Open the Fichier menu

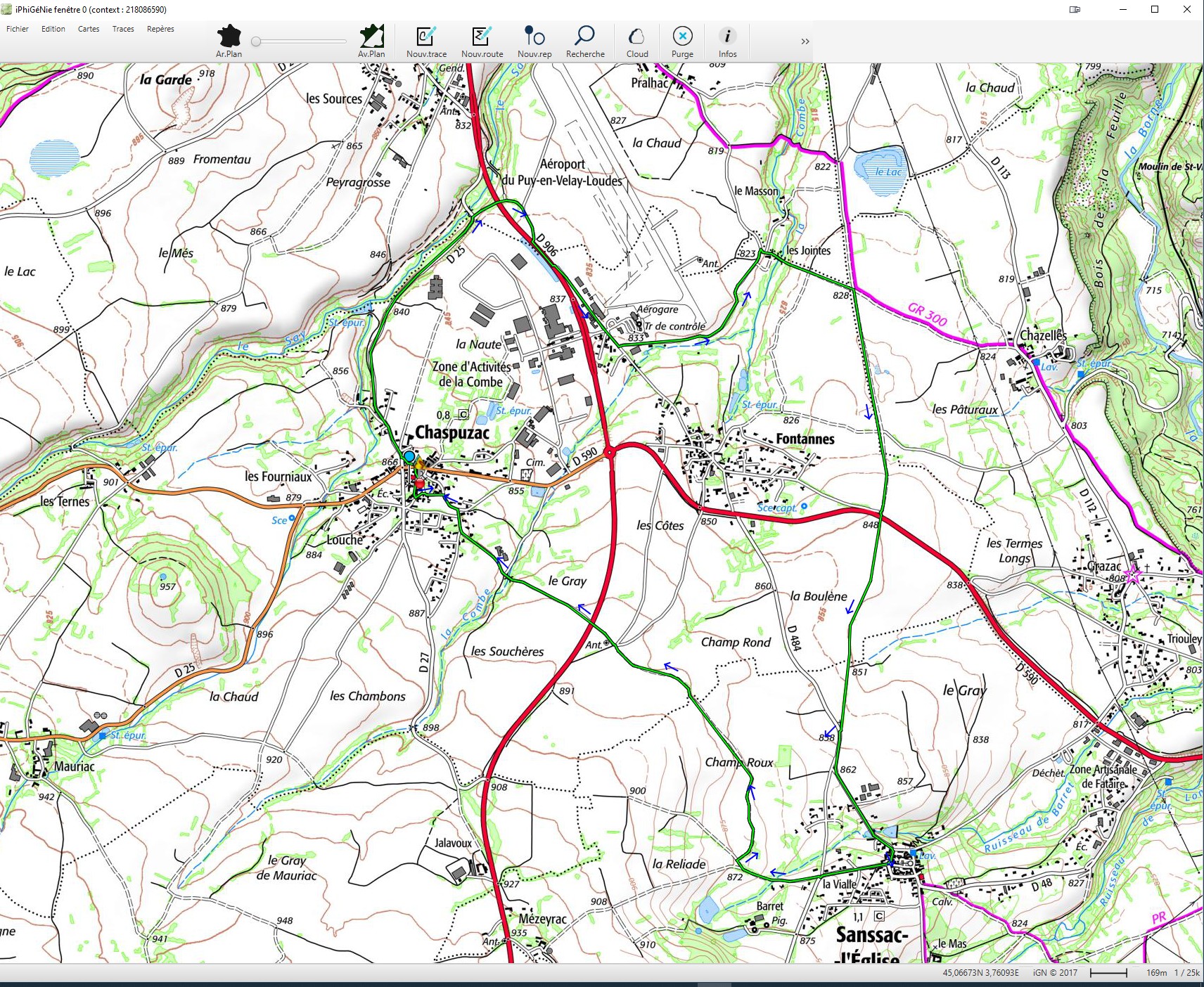click(x=18, y=29)
